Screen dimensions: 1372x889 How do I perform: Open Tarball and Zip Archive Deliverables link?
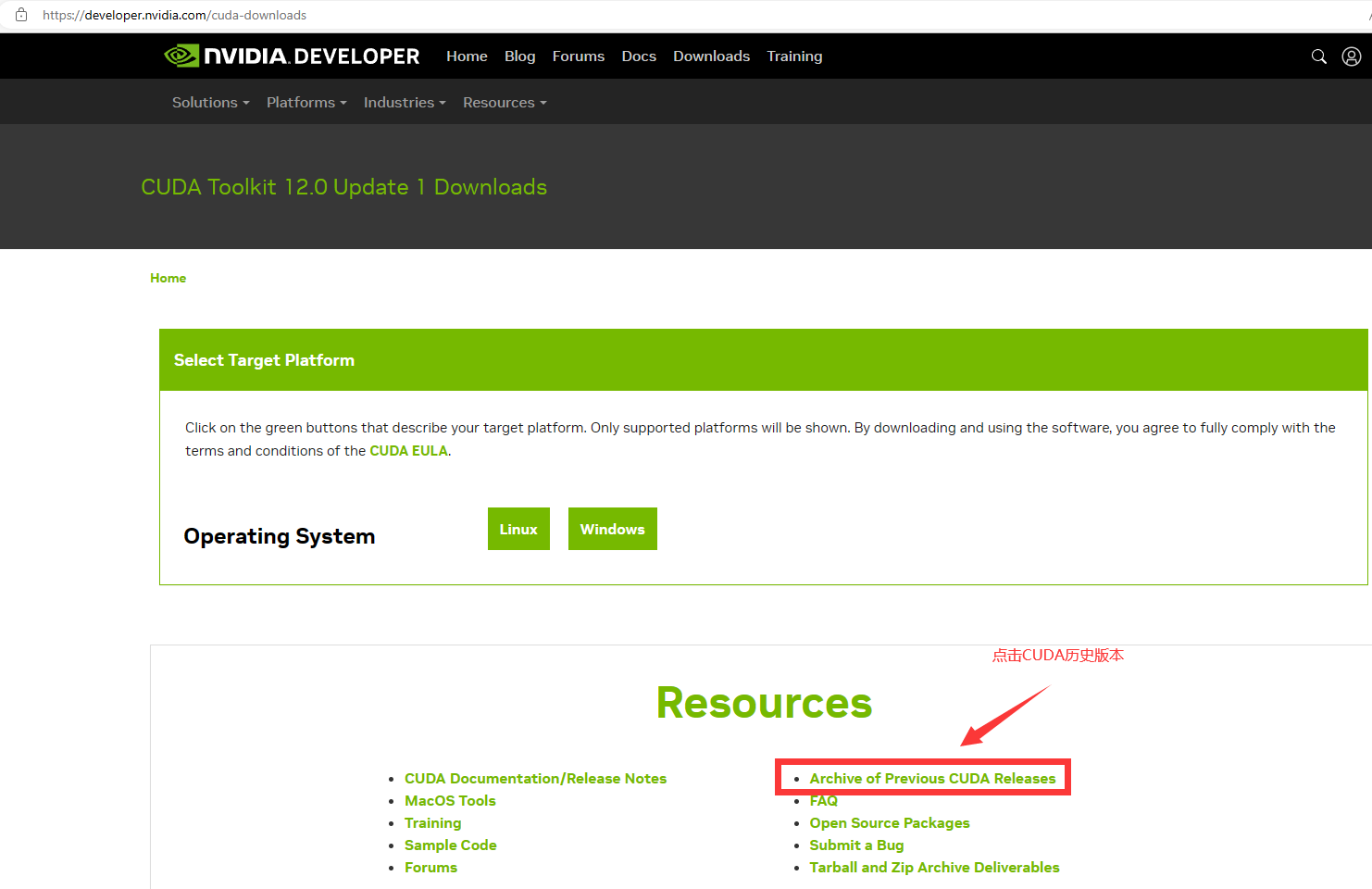pos(934,868)
